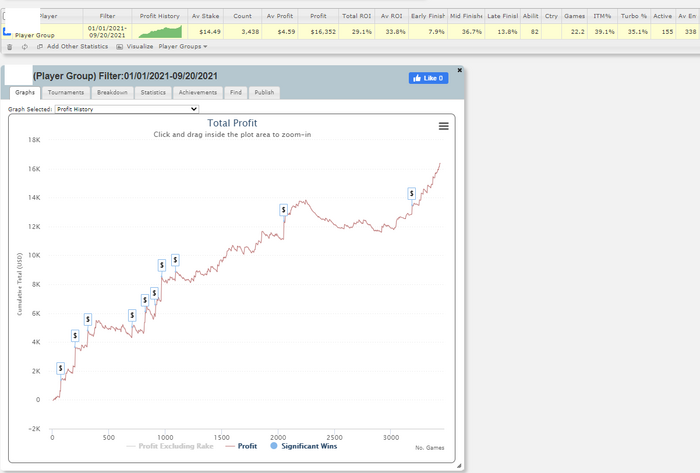Use the panel resize handle at bottom corner
The width and height of the screenshot is (700, 473).
click(x=458, y=465)
